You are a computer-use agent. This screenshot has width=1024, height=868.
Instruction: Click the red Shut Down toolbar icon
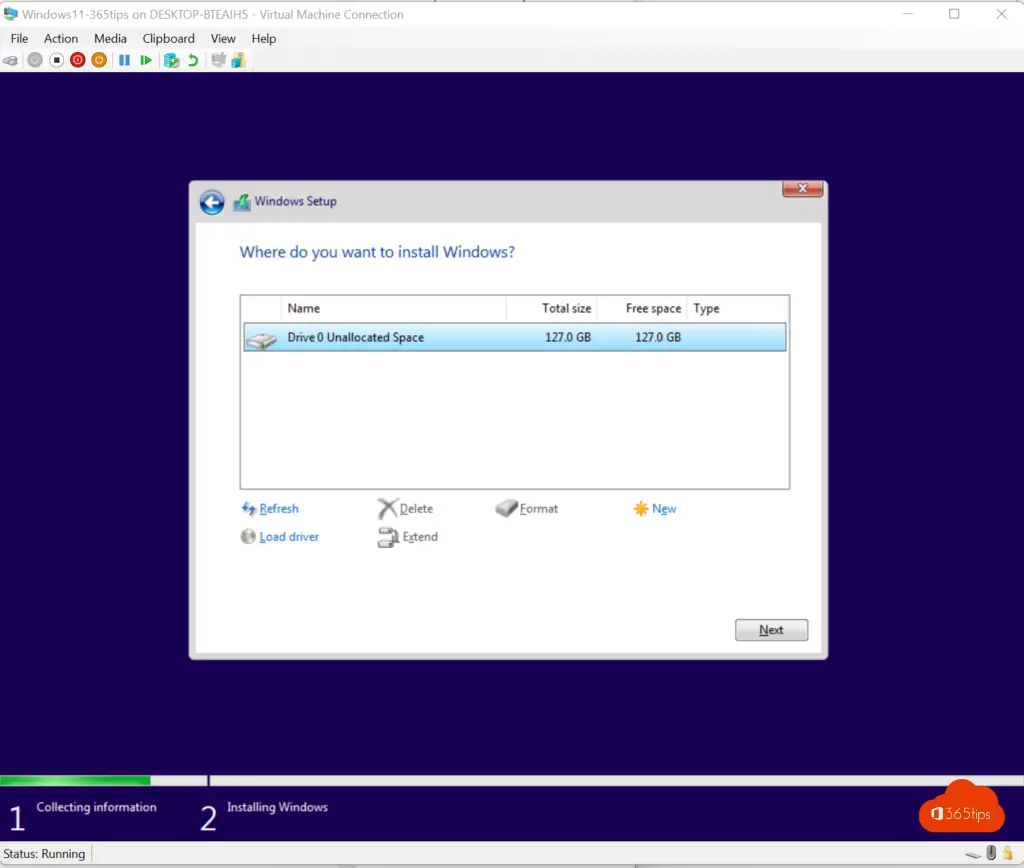point(78,60)
